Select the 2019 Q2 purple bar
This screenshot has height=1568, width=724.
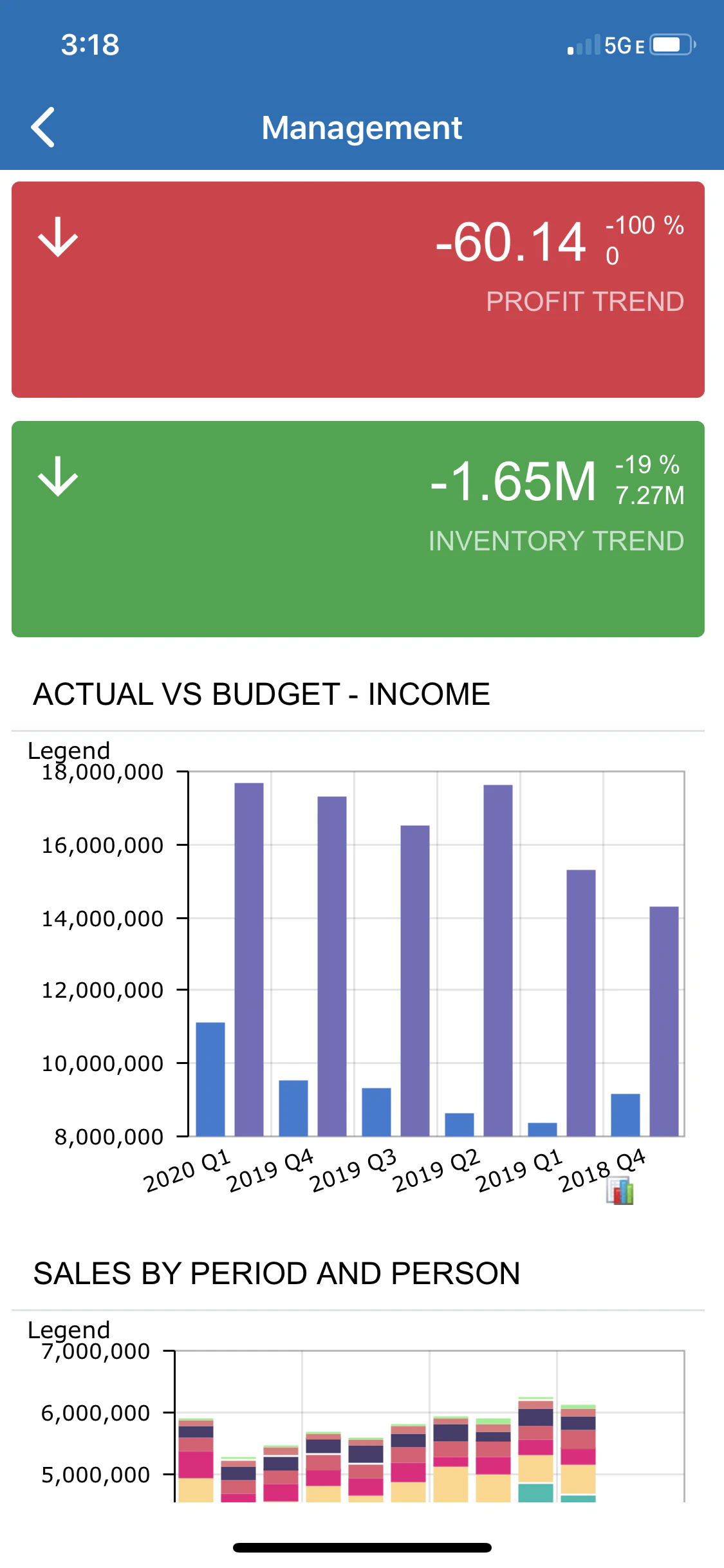coord(498,960)
